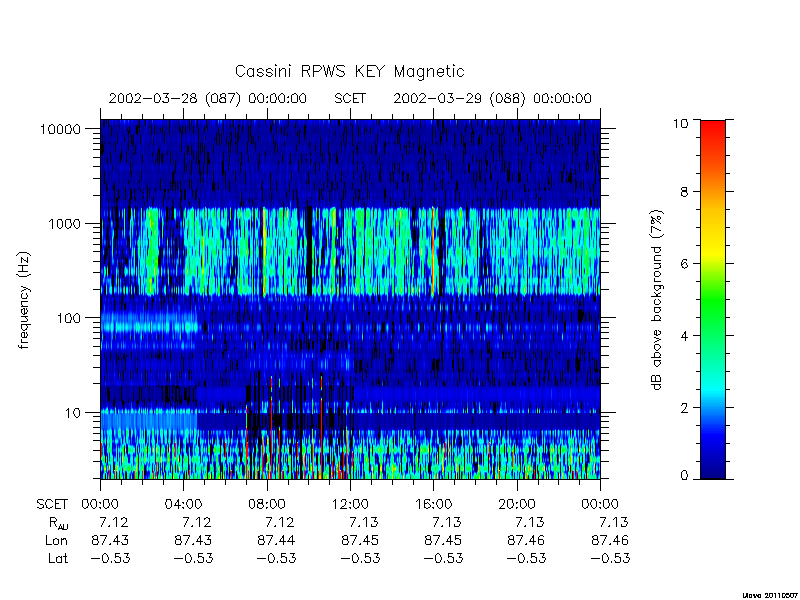Click the 10000 Hz tick label
The image size is (800, 600).
coord(60,129)
